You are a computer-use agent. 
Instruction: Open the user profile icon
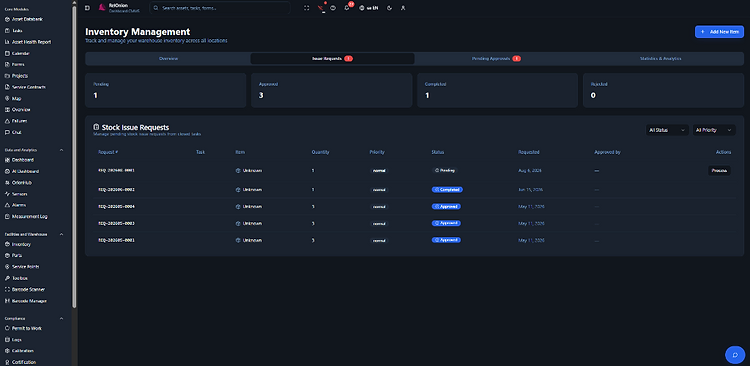click(x=403, y=8)
